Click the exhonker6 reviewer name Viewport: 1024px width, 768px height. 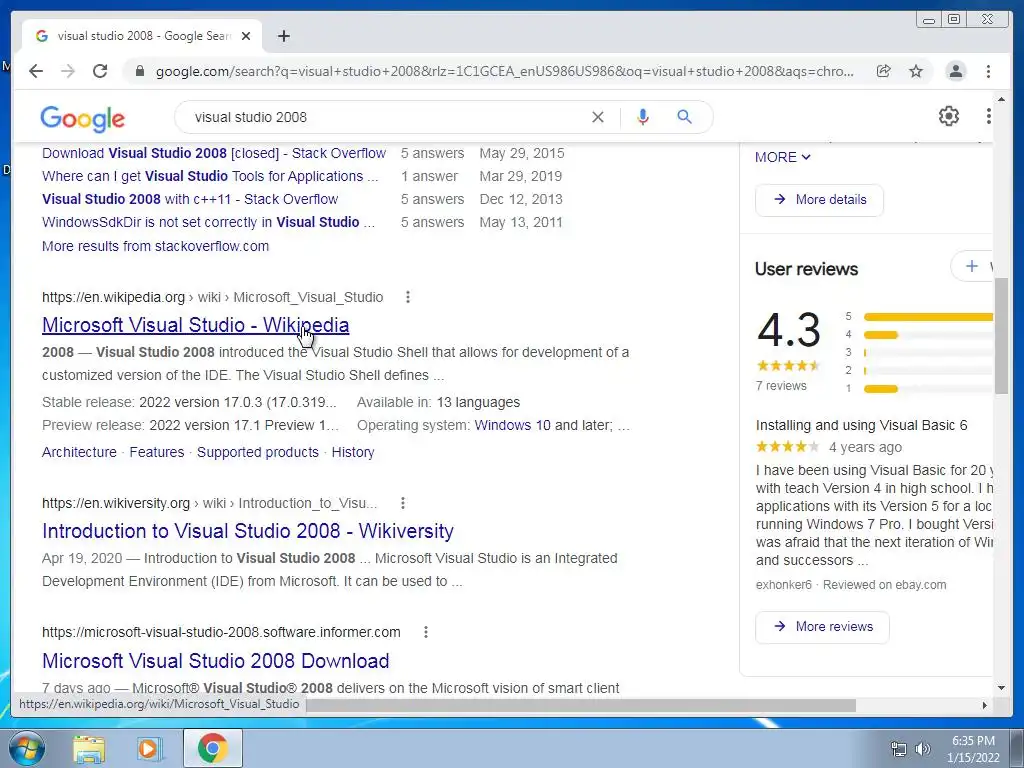click(784, 585)
